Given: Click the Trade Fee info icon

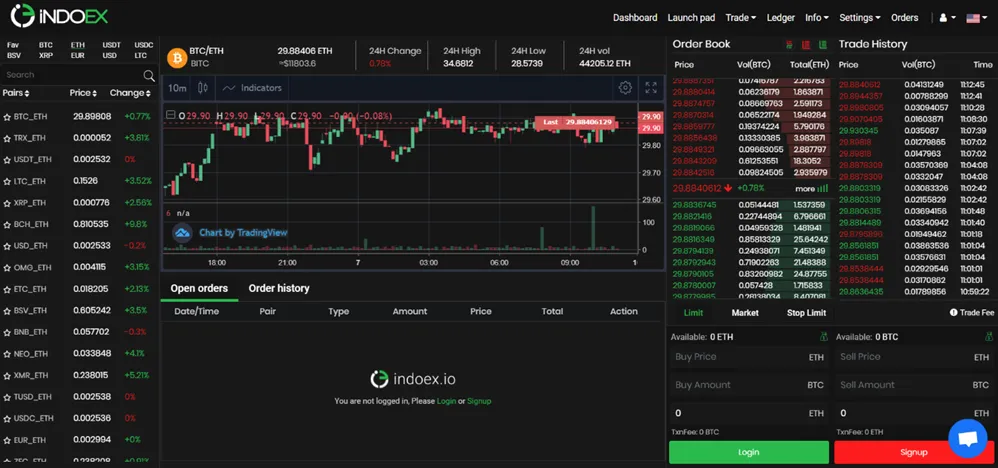Looking at the screenshot, I should pyautogui.click(x=953, y=313).
